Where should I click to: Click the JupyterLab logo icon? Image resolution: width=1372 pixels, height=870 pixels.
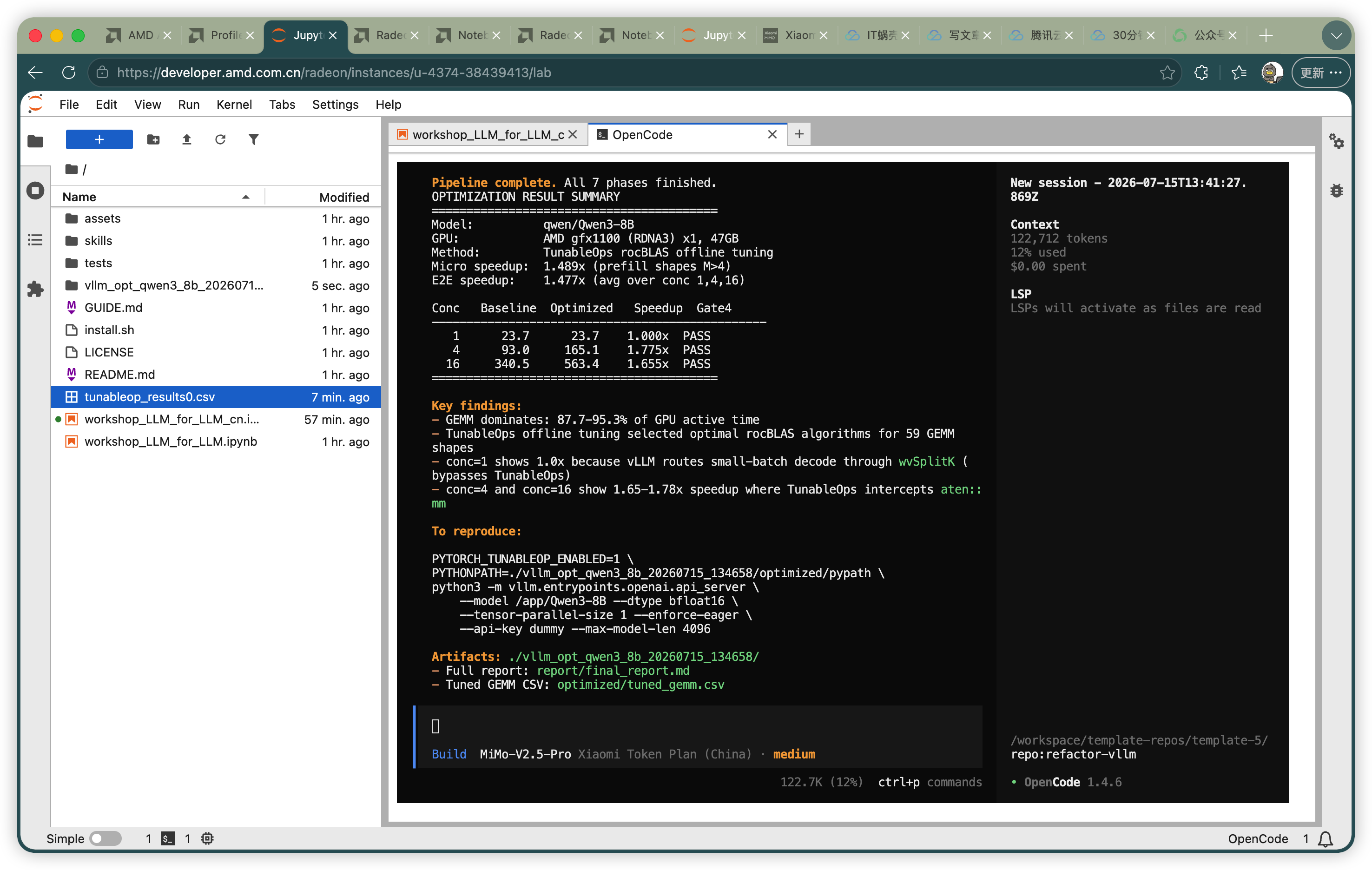(35, 104)
